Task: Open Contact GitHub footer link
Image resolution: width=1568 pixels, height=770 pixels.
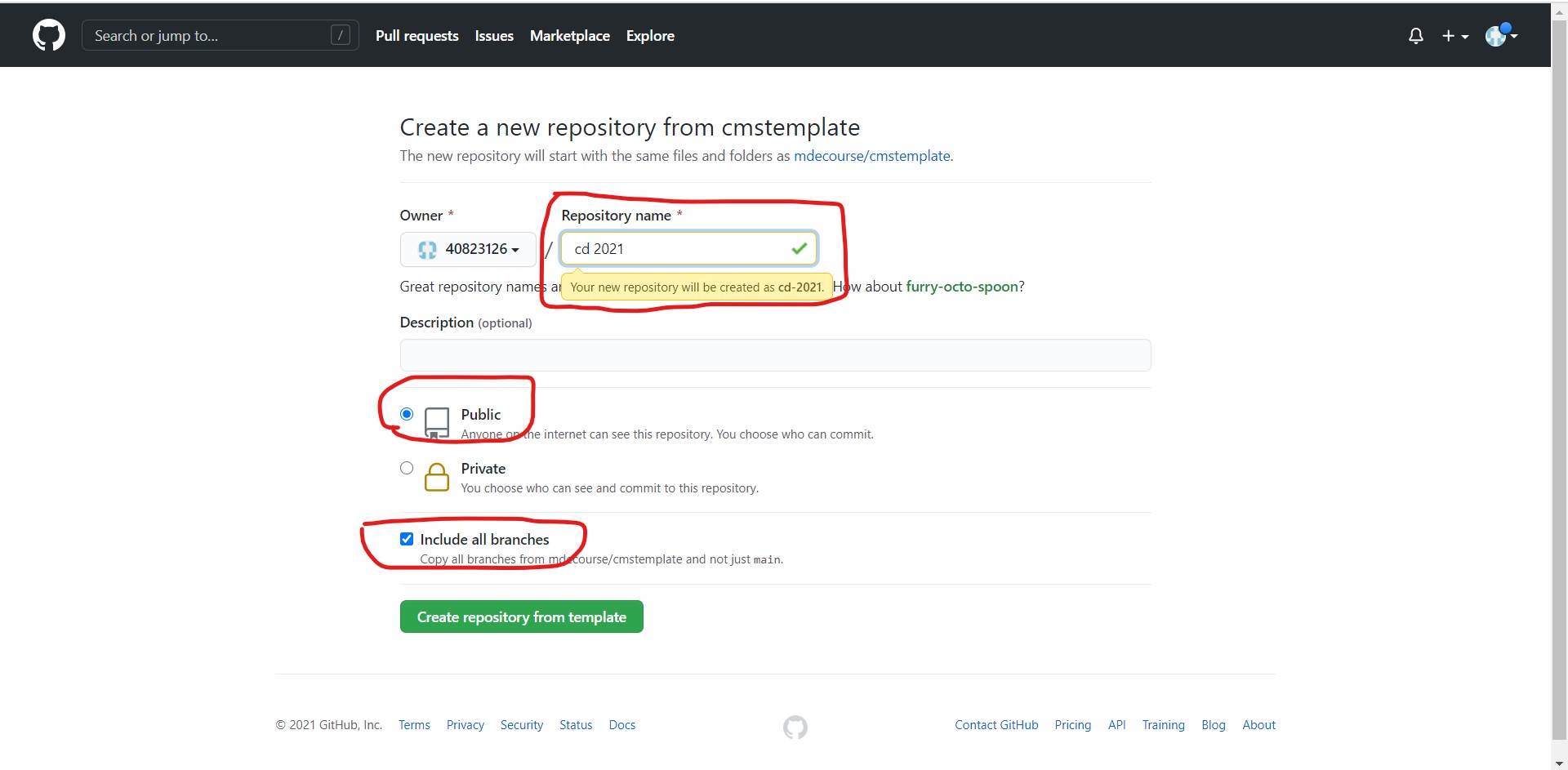Action: (x=996, y=725)
